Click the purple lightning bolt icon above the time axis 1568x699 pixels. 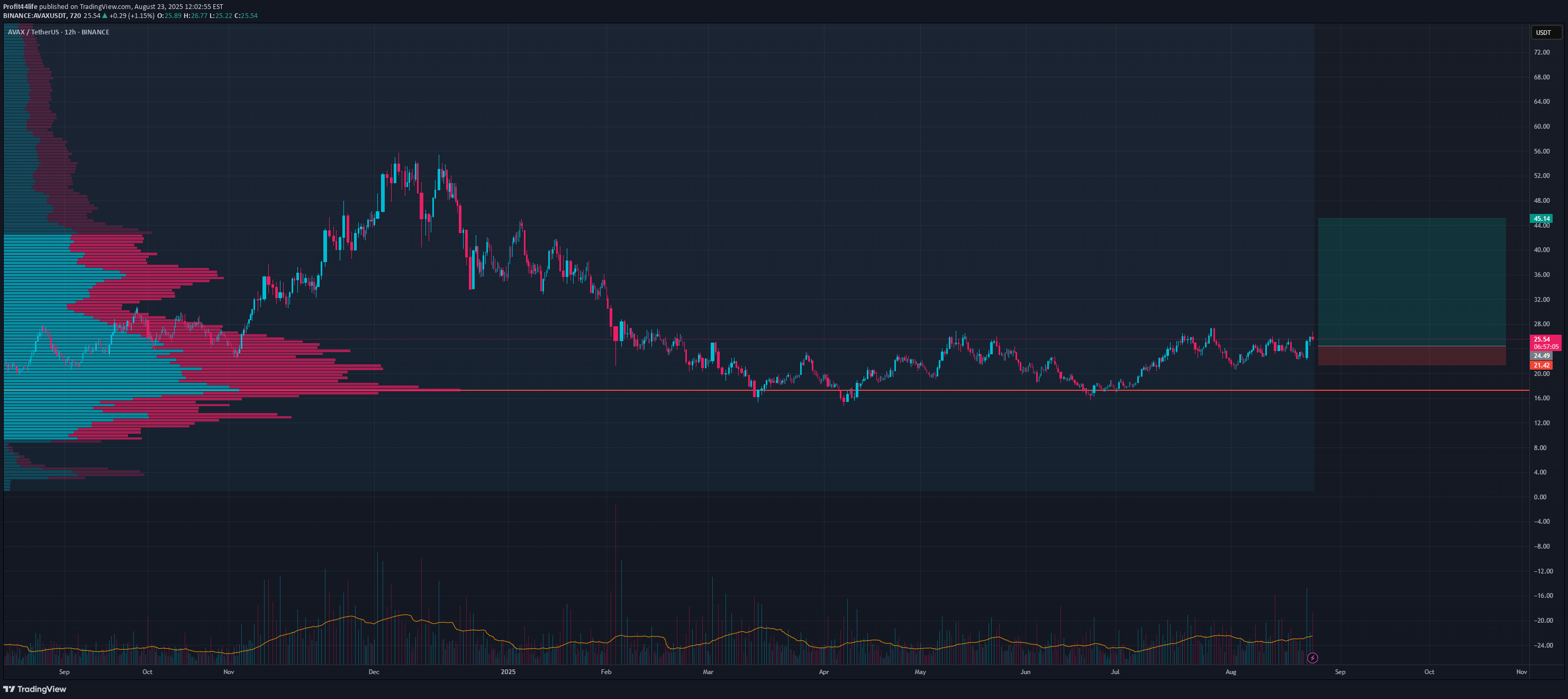pos(1313,658)
